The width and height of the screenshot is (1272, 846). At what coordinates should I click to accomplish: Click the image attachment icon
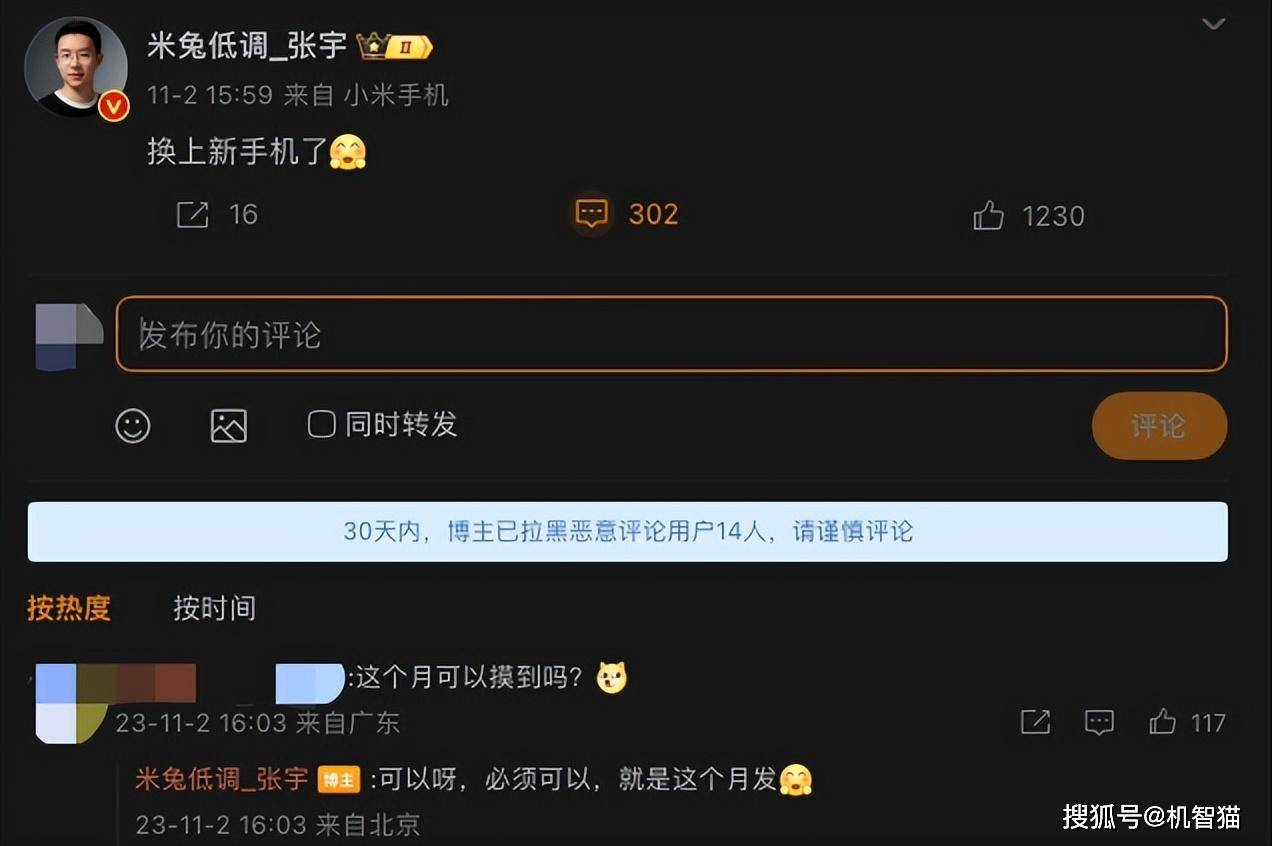coord(229,426)
